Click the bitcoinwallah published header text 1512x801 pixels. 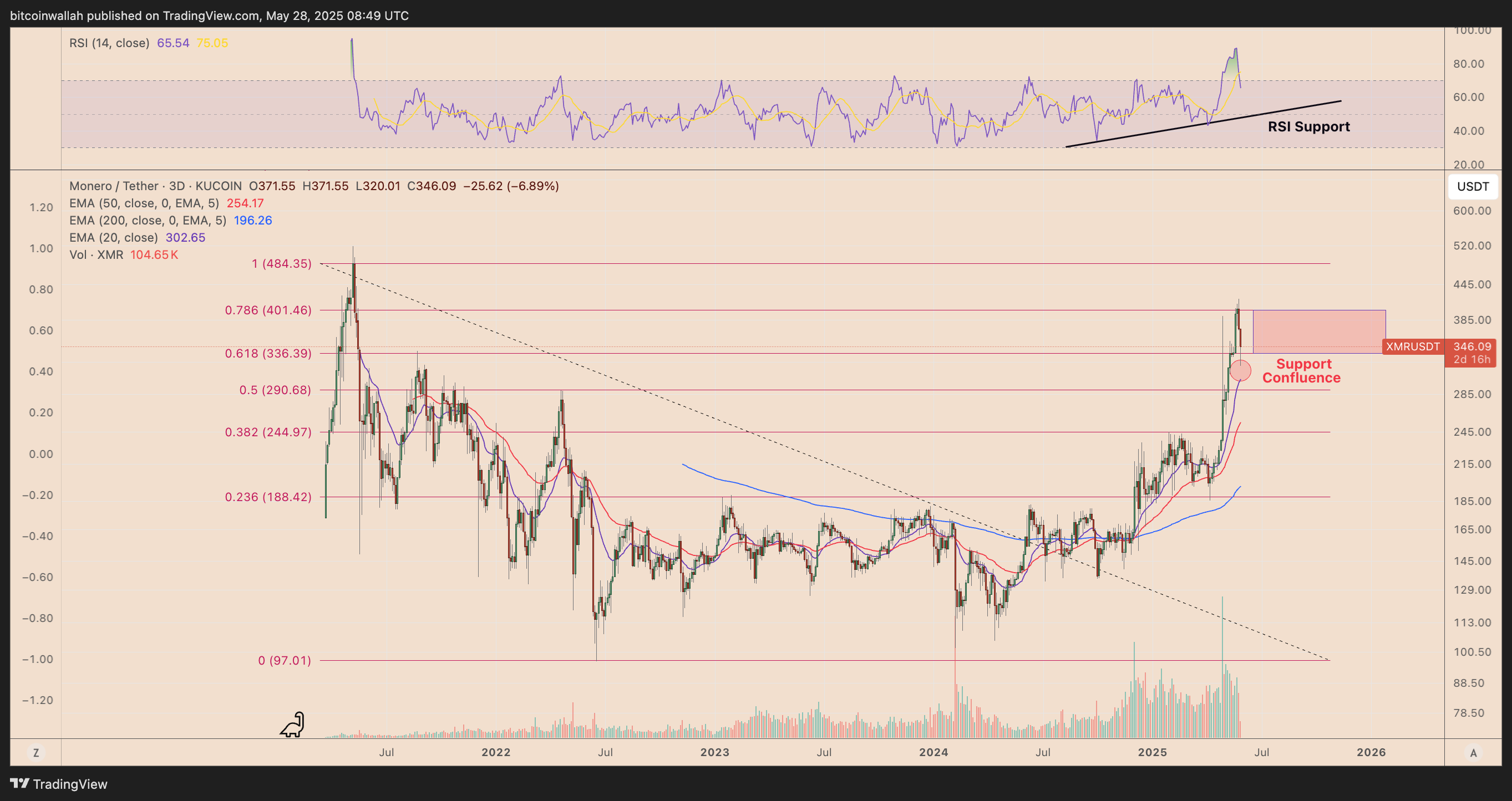pyautogui.click(x=209, y=16)
